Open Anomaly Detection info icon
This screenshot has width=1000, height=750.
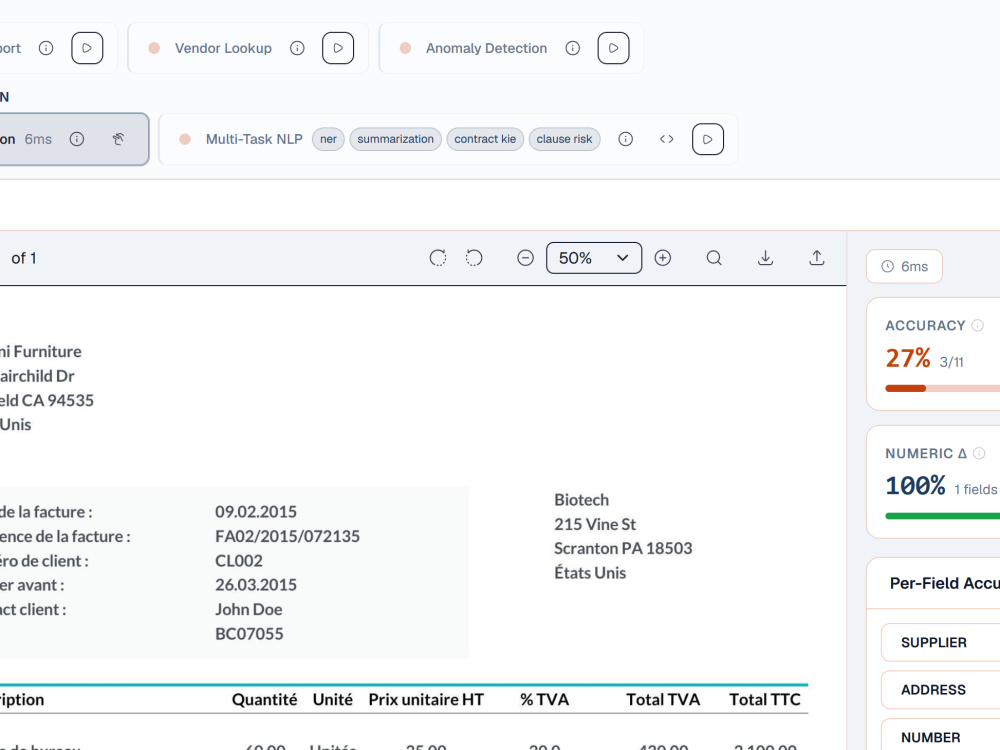(x=573, y=48)
